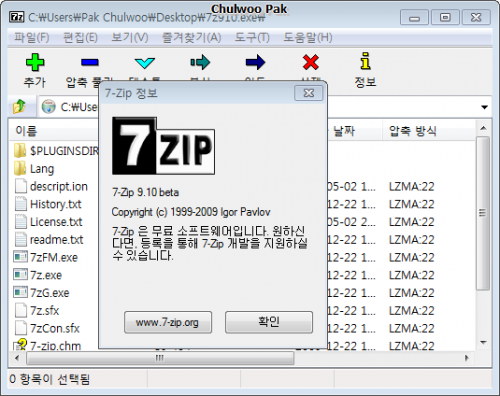Open the 도움말(H) menu
500x396 pixels.
[308, 37]
